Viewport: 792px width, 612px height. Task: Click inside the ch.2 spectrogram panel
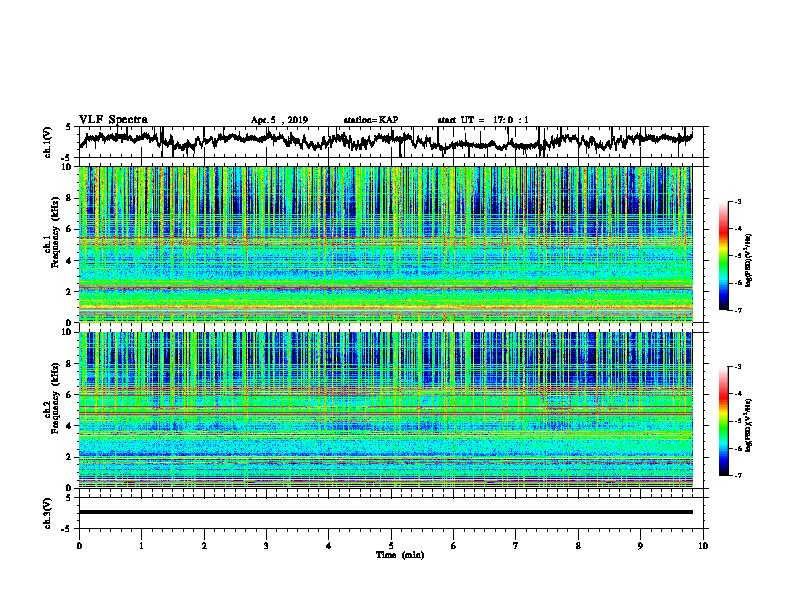tap(385, 410)
